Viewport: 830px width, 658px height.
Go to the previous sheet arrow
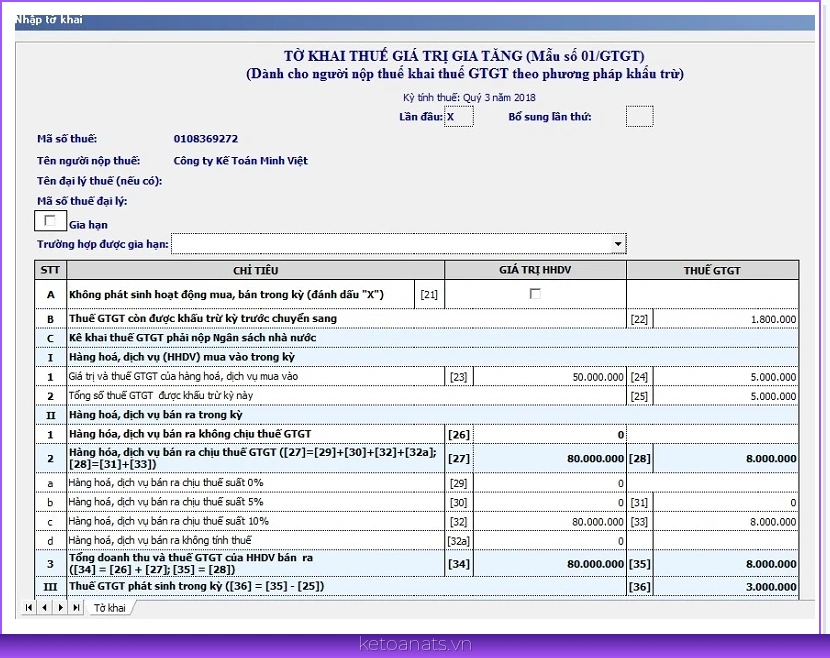[44, 607]
